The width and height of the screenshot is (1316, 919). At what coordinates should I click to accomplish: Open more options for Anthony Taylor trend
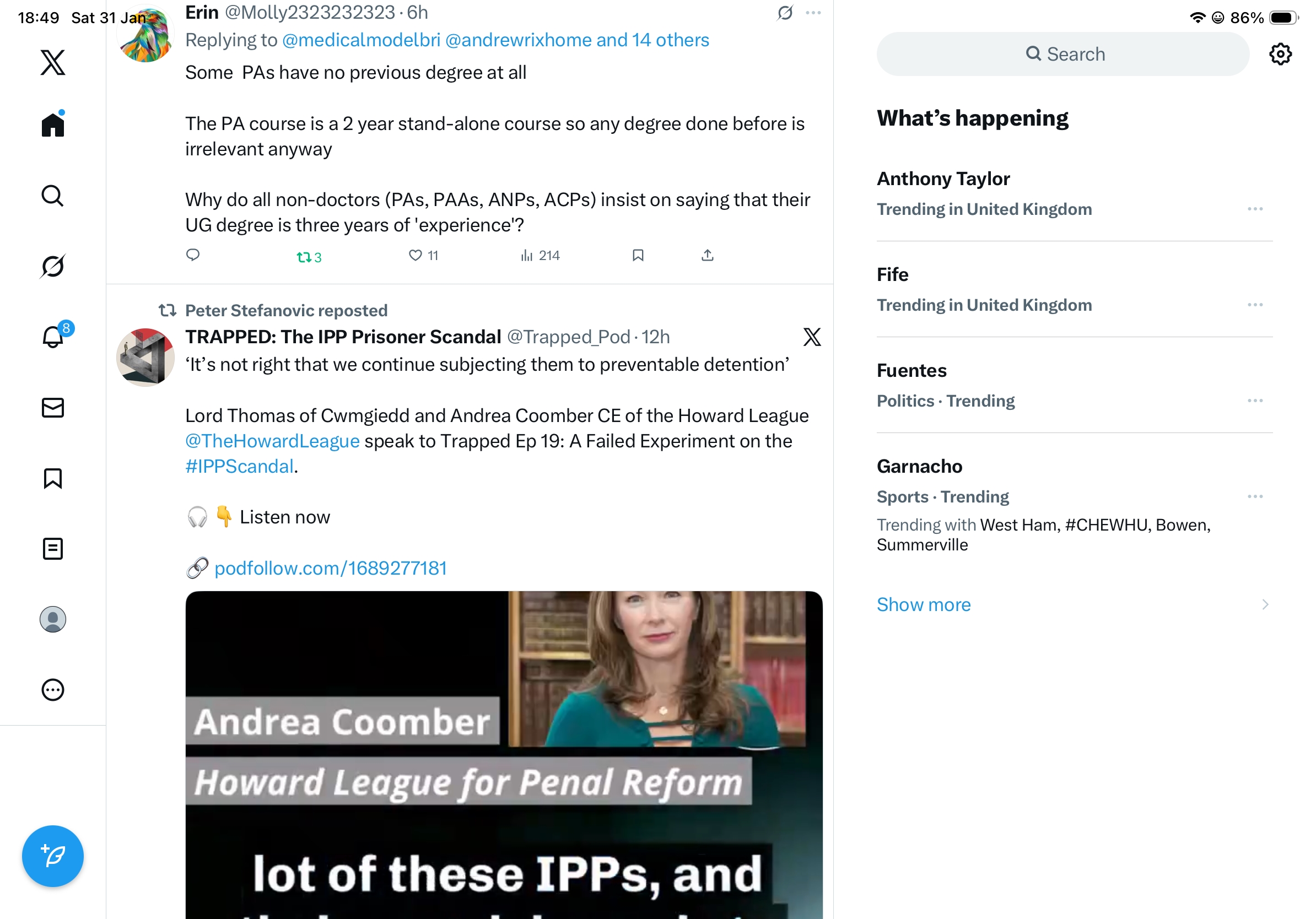[1255, 209]
